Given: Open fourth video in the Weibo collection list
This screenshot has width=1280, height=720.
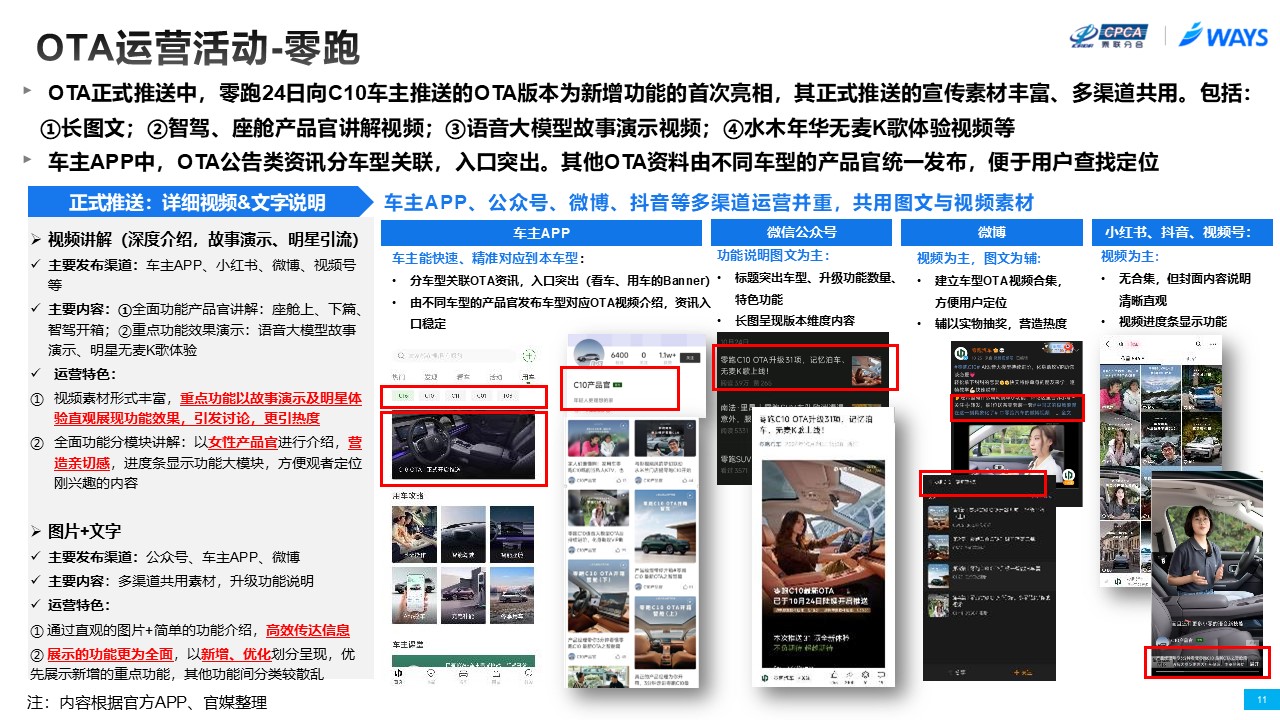Looking at the screenshot, I should pos(988,606).
